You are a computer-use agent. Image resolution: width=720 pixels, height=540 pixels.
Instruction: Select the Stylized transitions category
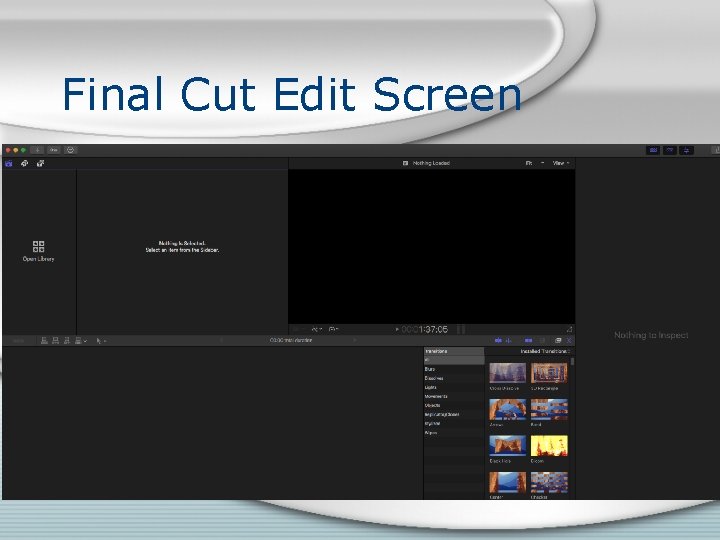click(454, 423)
